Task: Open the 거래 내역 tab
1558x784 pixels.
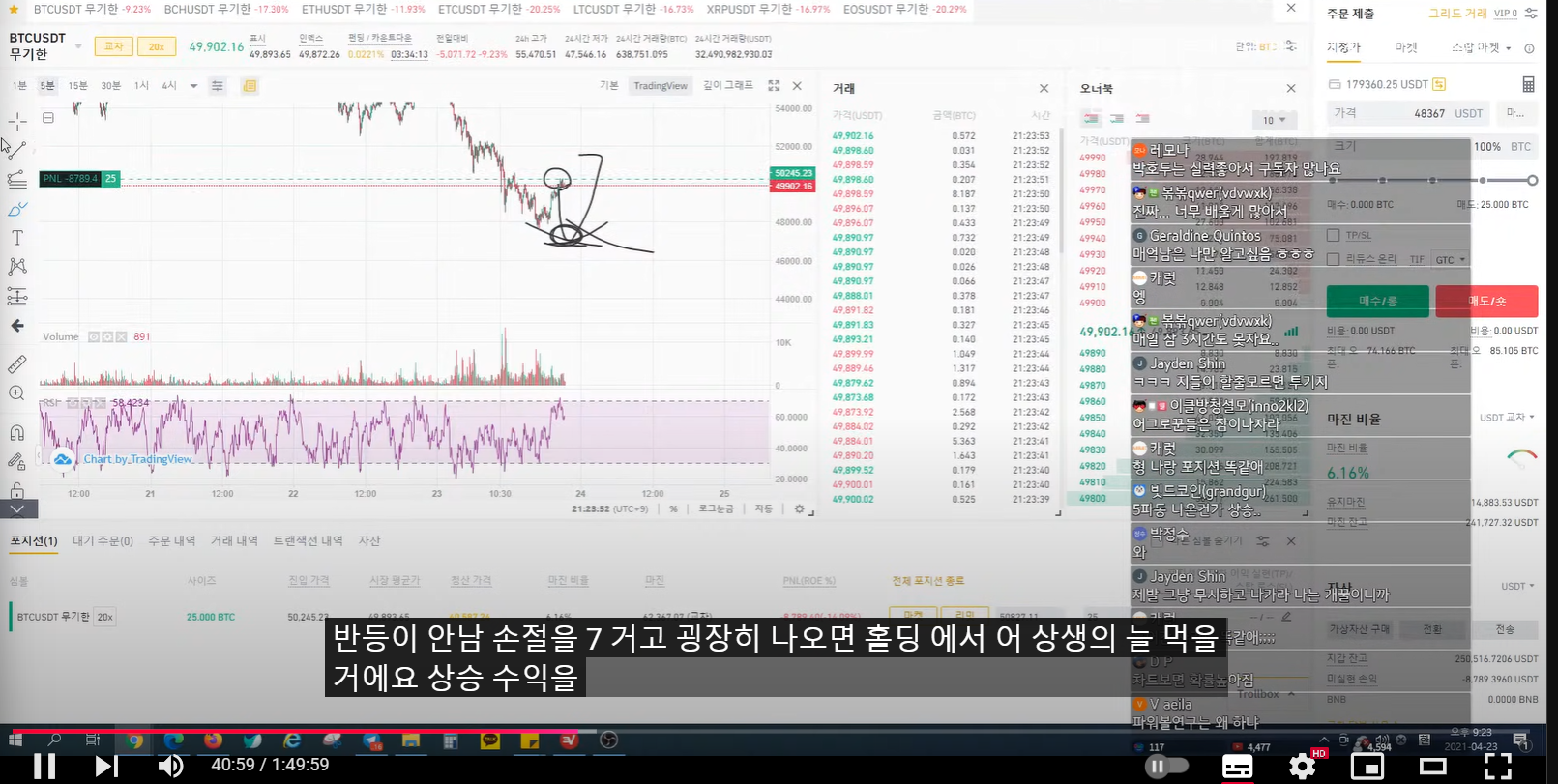Action: [234, 541]
